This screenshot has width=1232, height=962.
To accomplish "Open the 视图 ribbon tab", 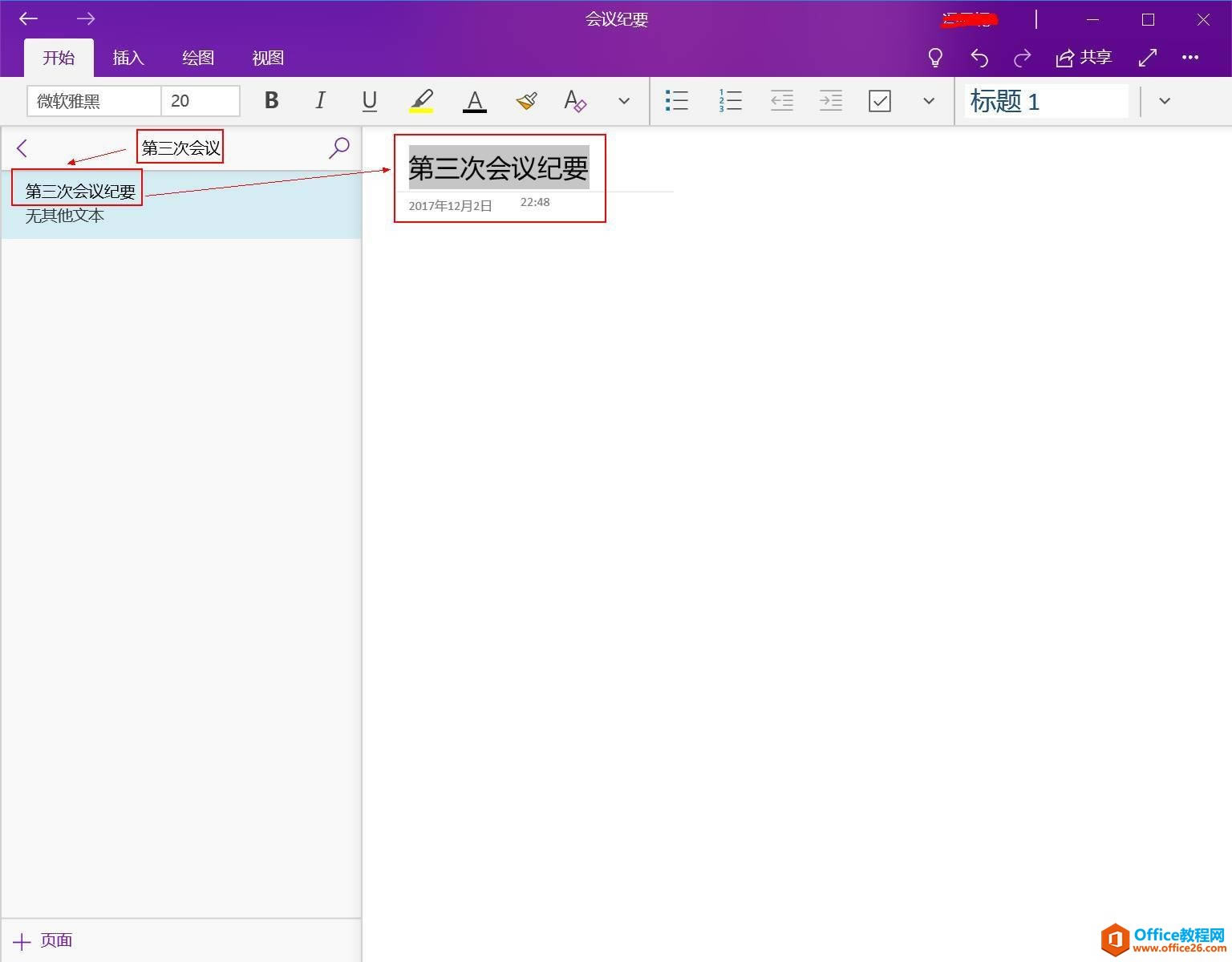I will (x=267, y=57).
